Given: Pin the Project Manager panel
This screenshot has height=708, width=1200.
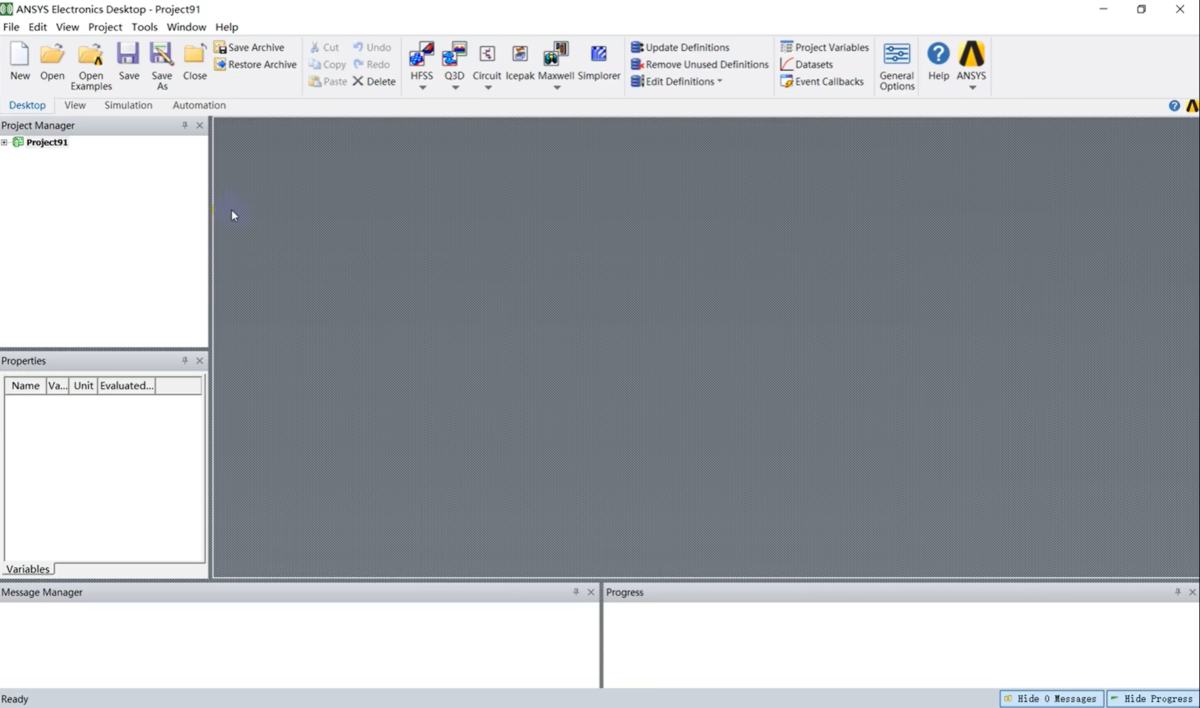Looking at the screenshot, I should pos(184,125).
